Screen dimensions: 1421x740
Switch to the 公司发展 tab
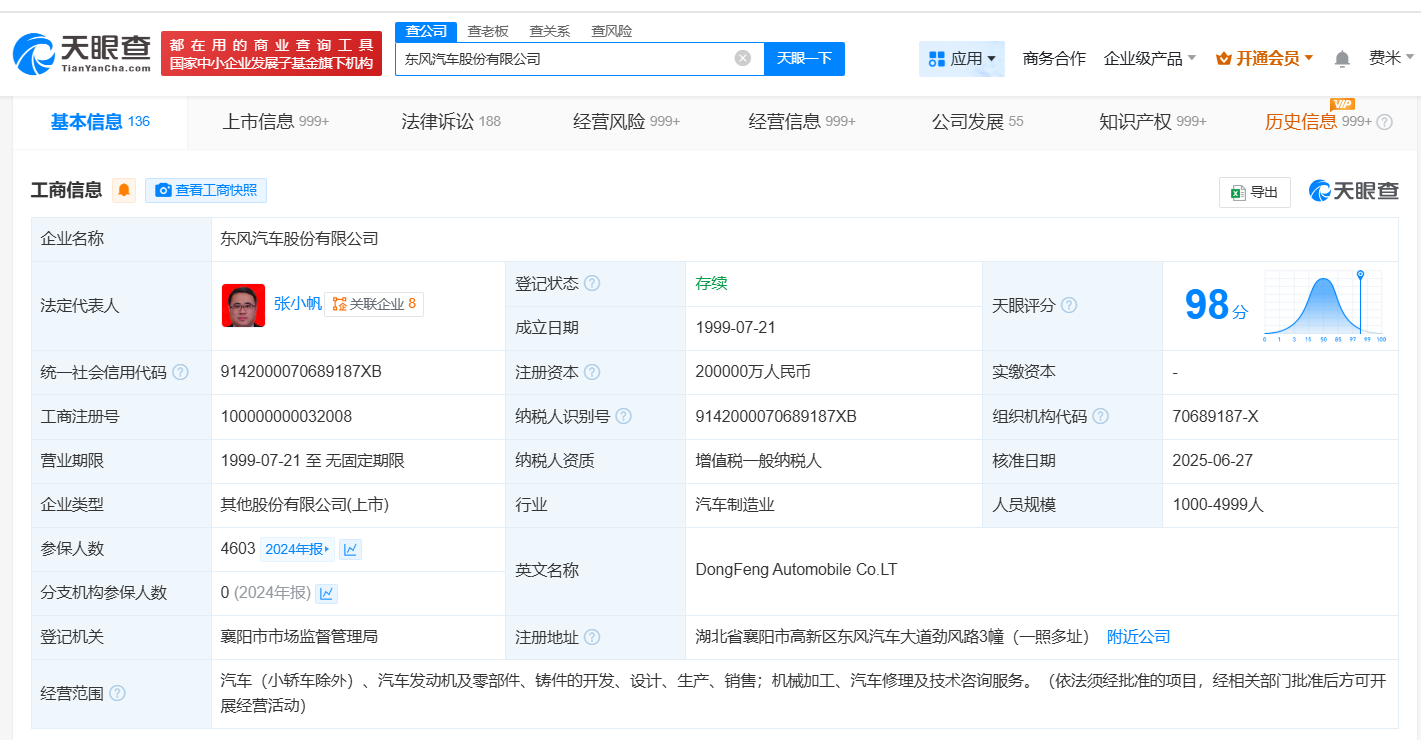point(978,122)
